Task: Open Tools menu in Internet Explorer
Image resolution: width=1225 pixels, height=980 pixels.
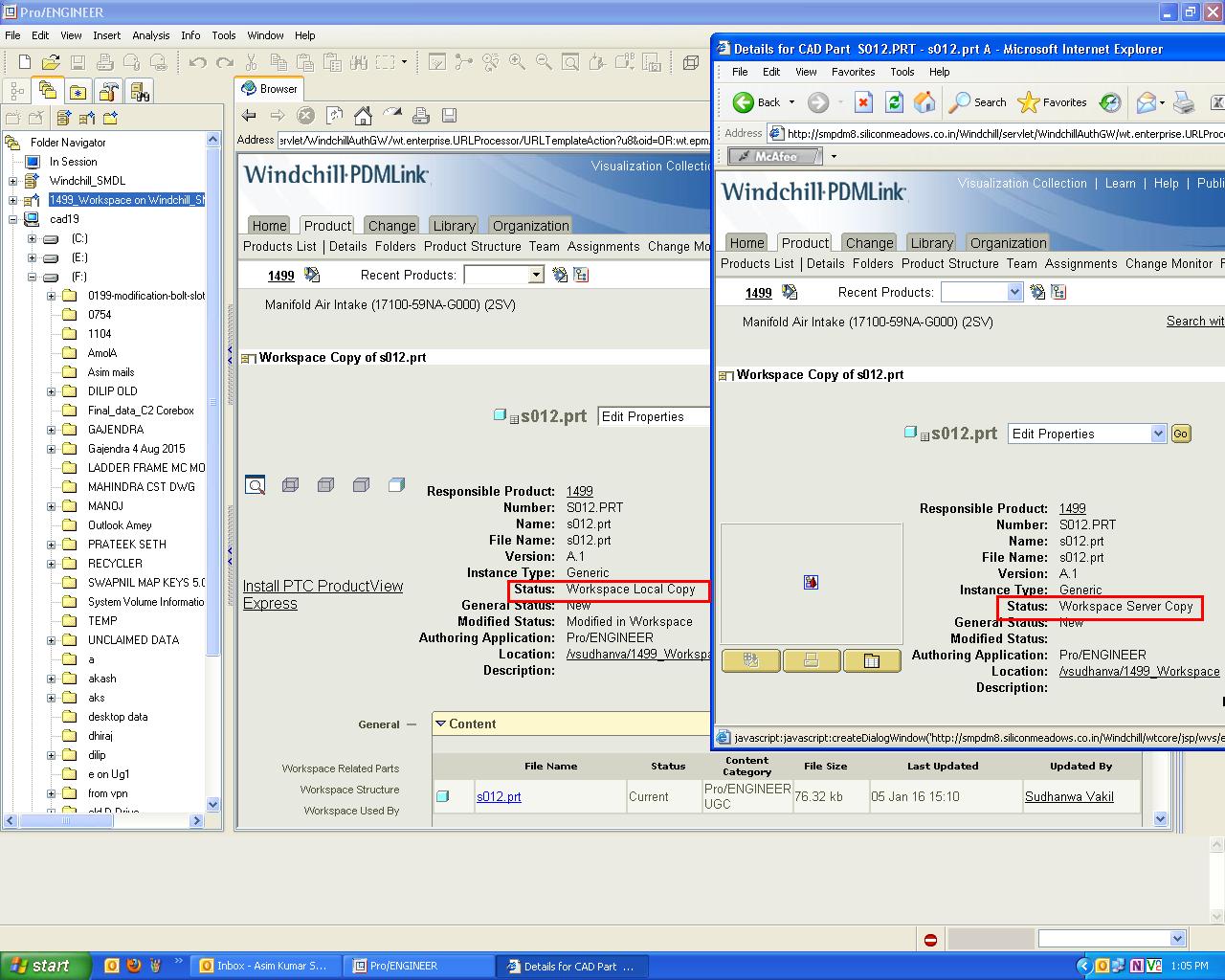Action: [x=902, y=72]
